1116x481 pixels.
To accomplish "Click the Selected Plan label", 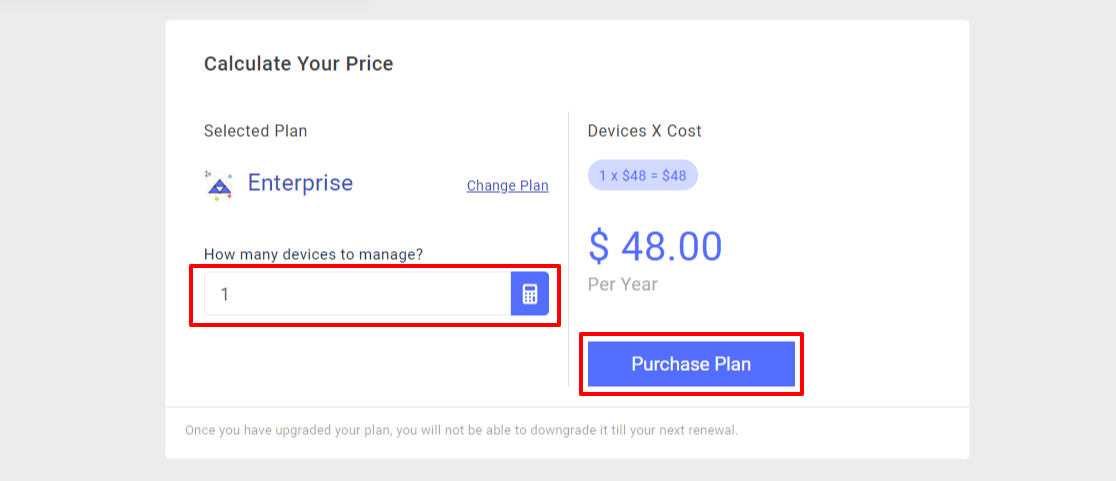I will click(x=256, y=131).
